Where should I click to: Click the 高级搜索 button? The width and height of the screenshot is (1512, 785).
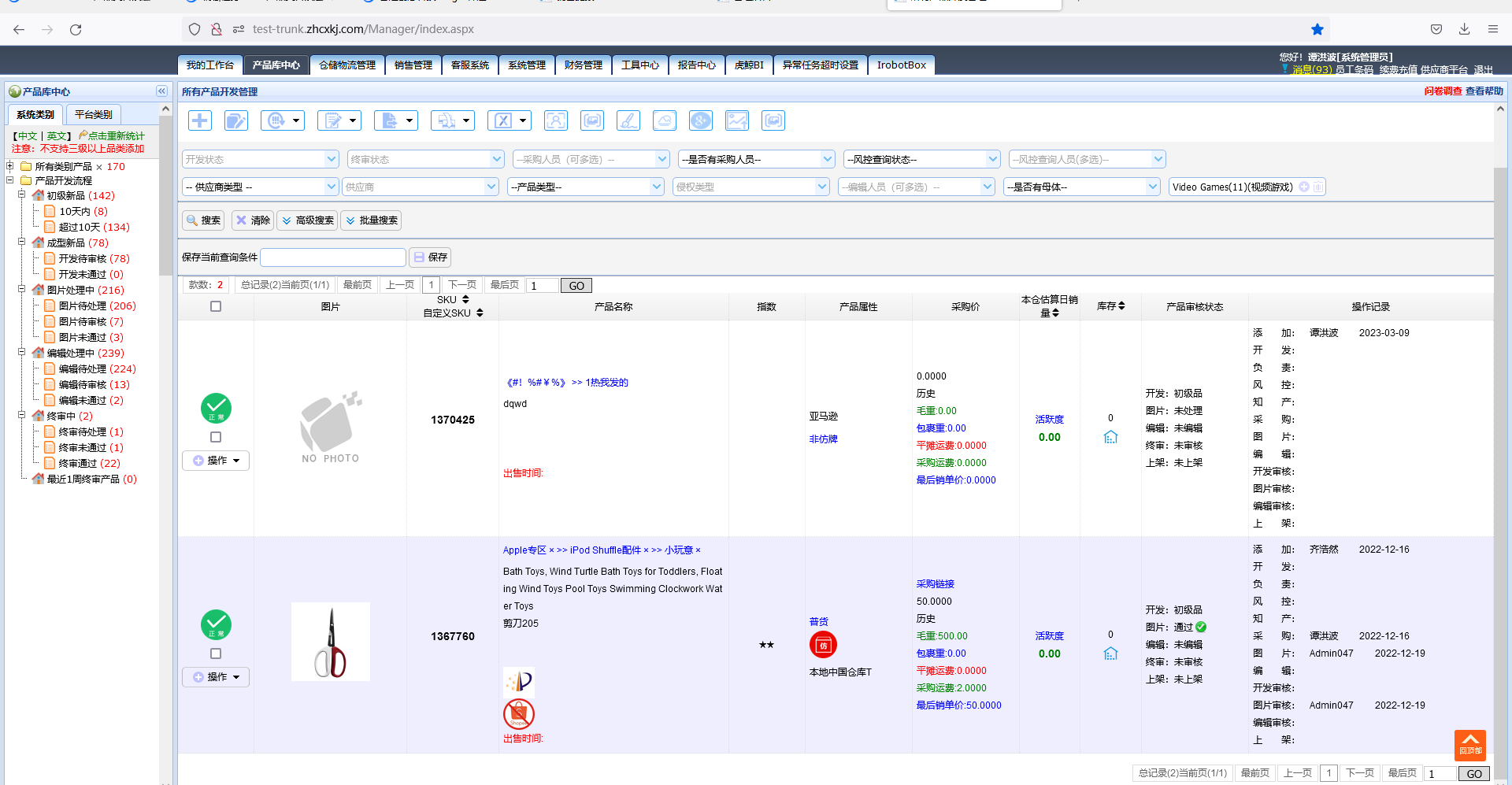click(x=307, y=220)
